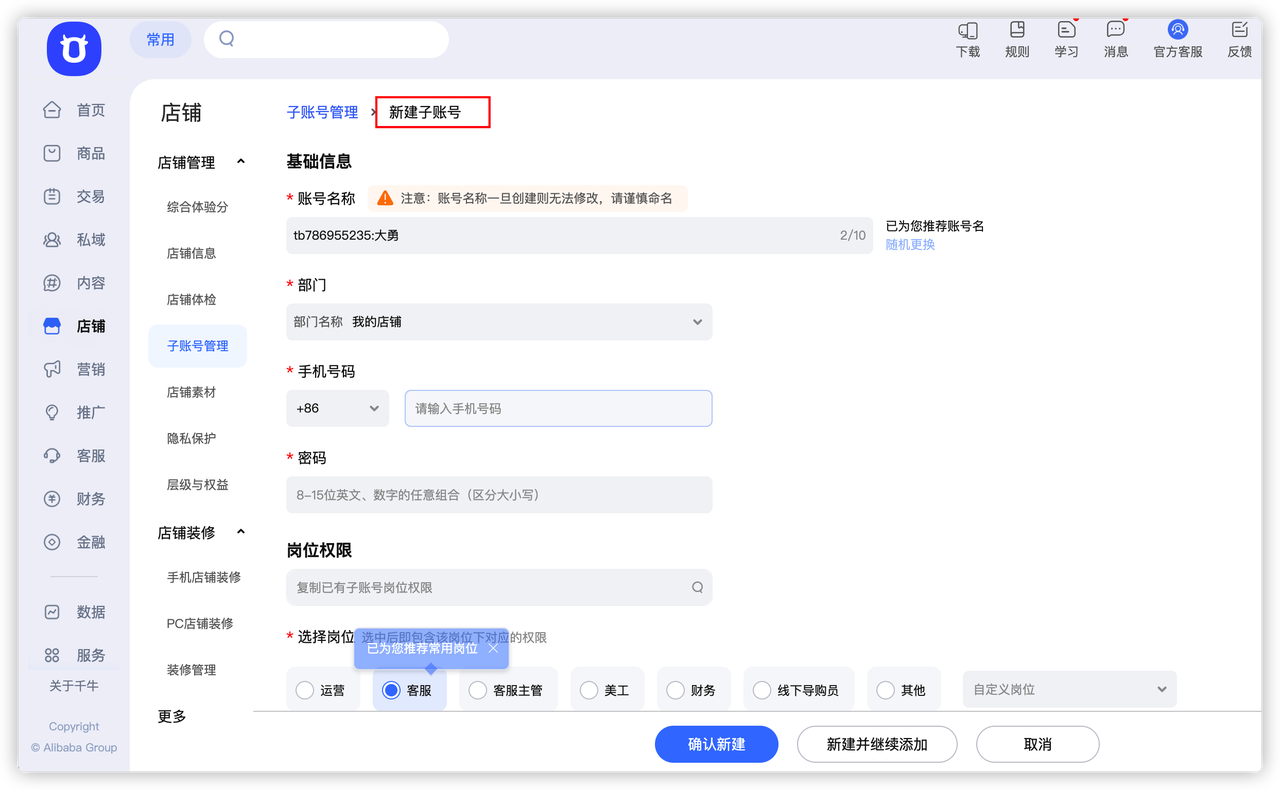This screenshot has width=1280, height=790.
Task: Open 交易 transactions icon in sidebar
Action: (52, 197)
